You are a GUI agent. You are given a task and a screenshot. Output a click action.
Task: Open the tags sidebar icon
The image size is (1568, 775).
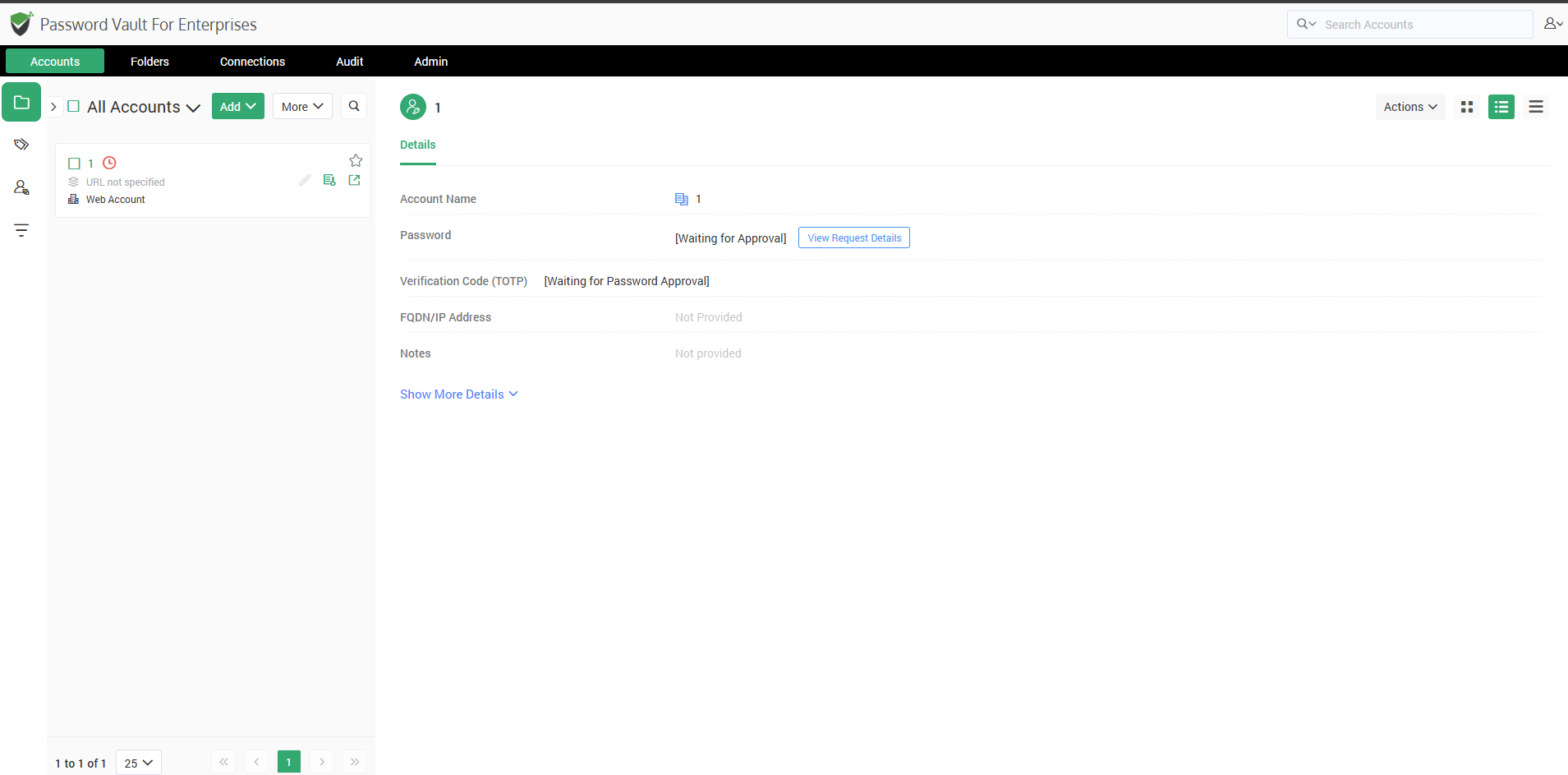21,145
